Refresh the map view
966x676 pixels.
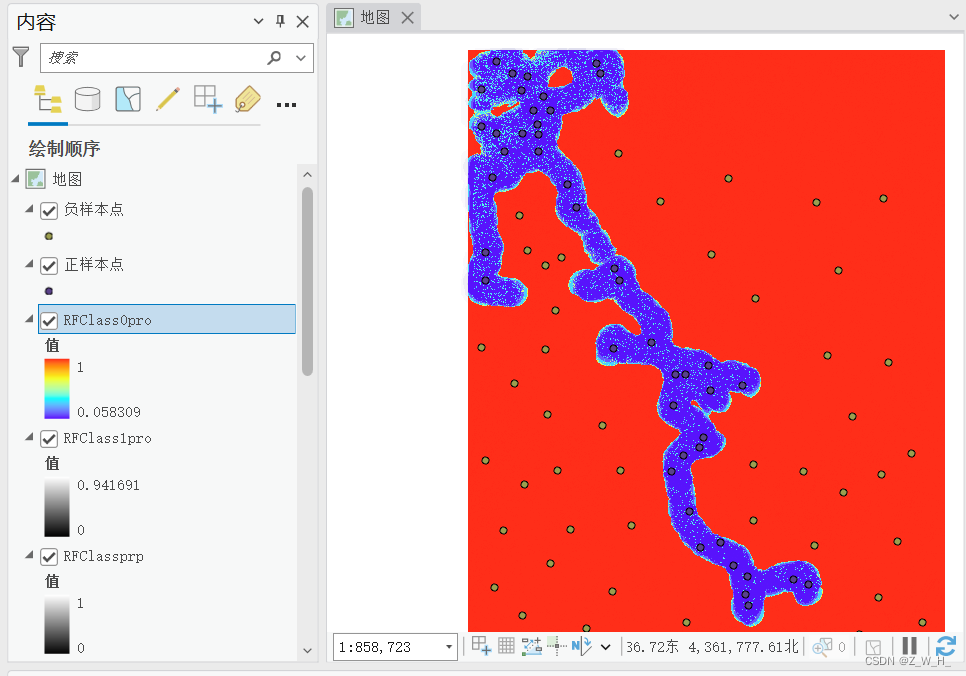(x=946, y=646)
